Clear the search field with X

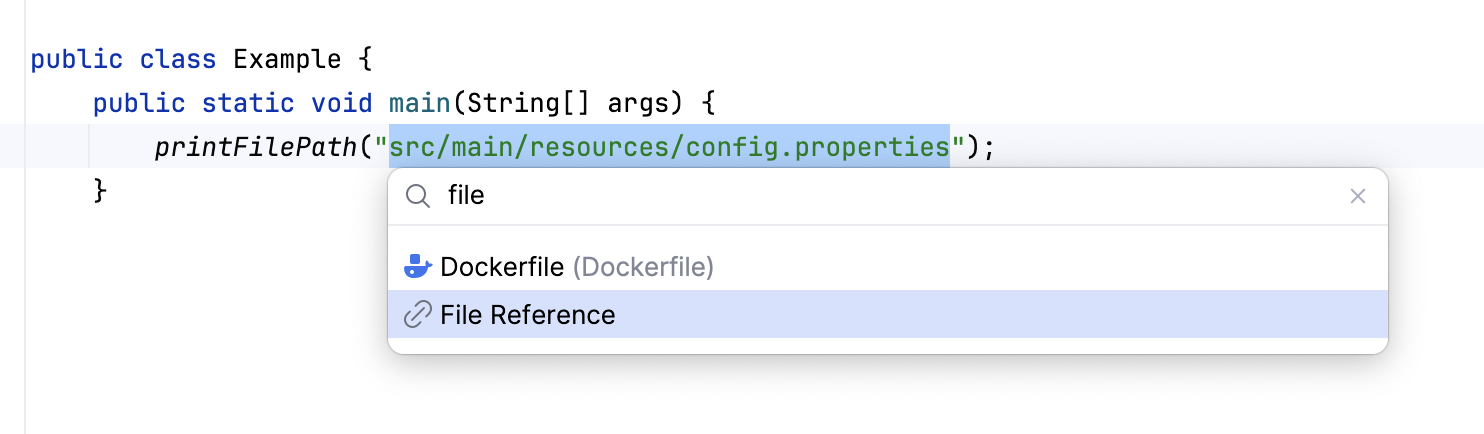[1358, 196]
